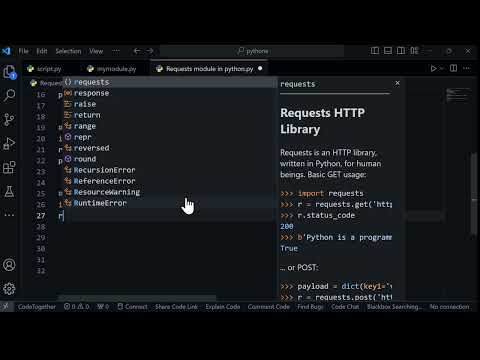
Task: Select 'RuntimeError' suggestion
Action: tap(170, 203)
